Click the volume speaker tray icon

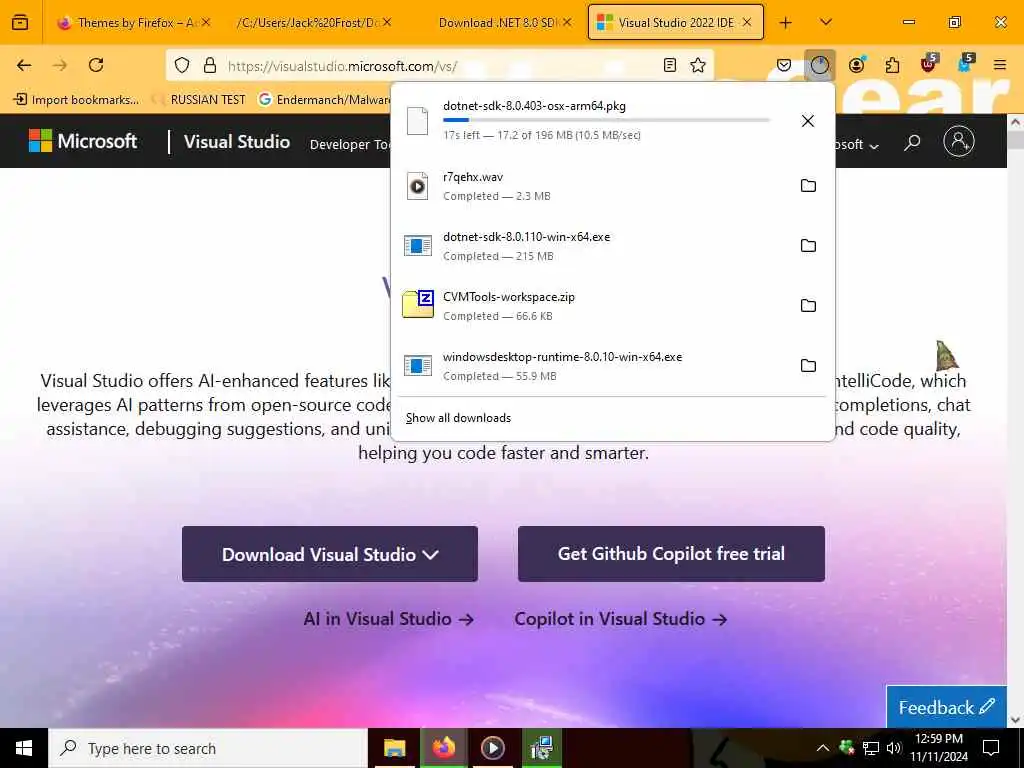click(893, 748)
